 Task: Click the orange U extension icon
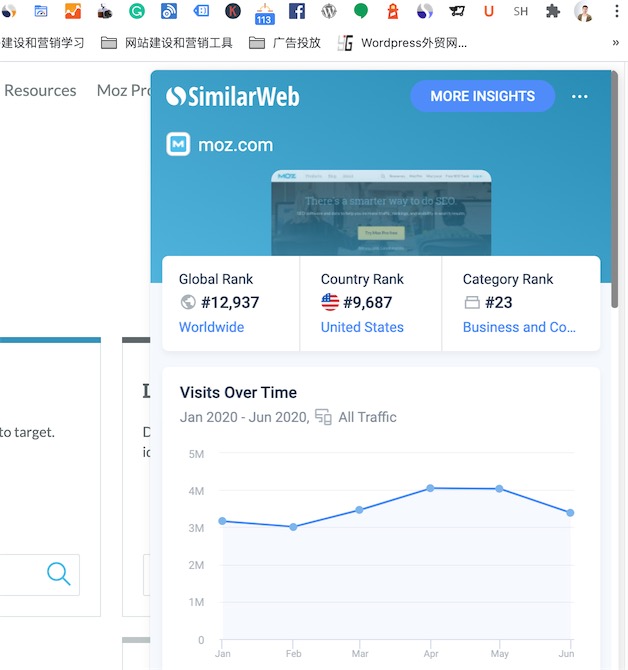(489, 11)
